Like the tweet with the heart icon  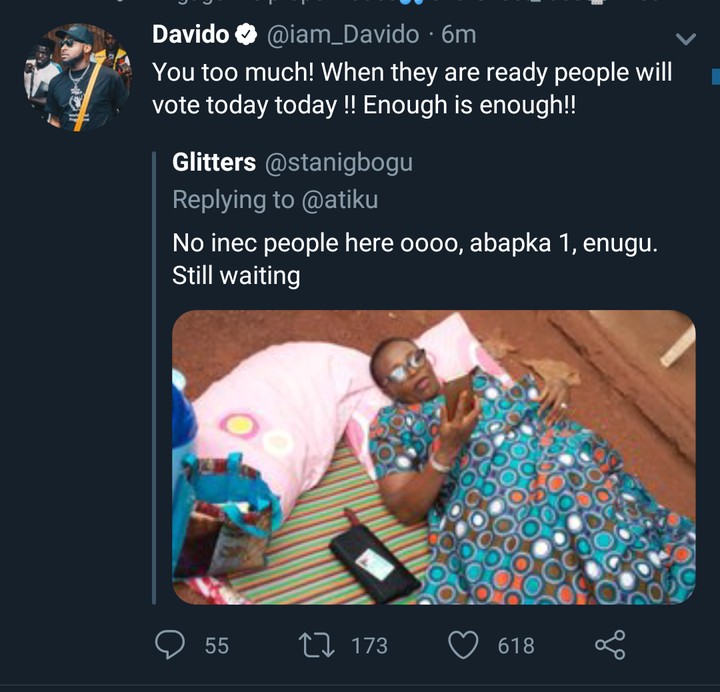click(463, 645)
